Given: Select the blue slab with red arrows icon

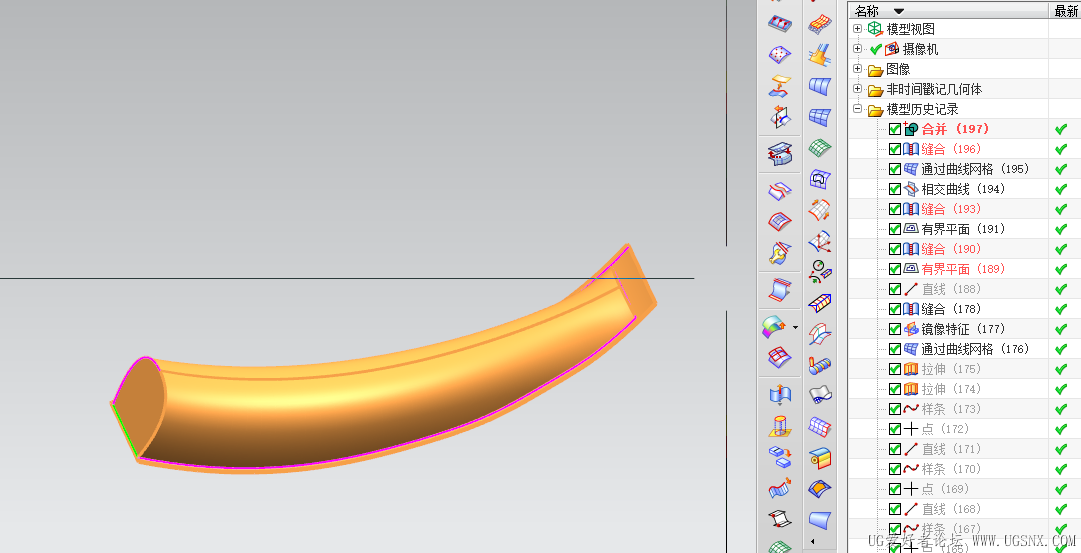Looking at the screenshot, I should (780, 23).
